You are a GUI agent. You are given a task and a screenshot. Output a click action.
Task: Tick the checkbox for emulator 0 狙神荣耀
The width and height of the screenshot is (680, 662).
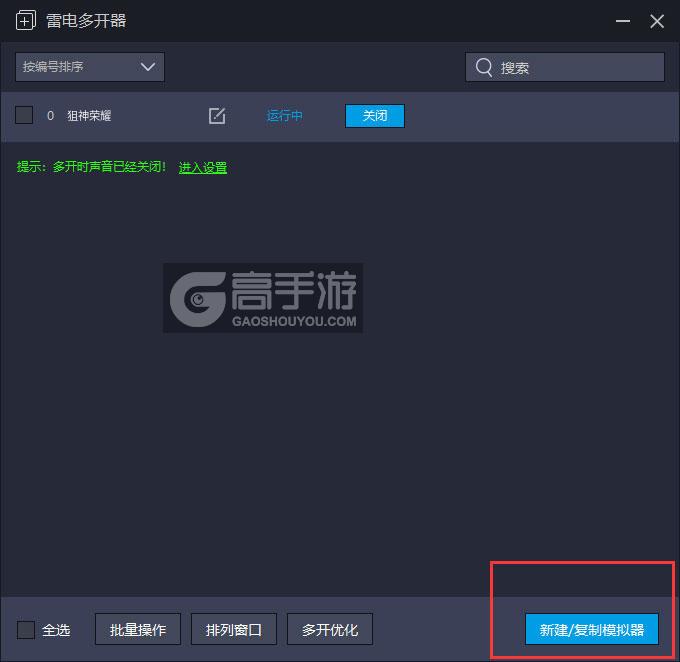[24, 115]
